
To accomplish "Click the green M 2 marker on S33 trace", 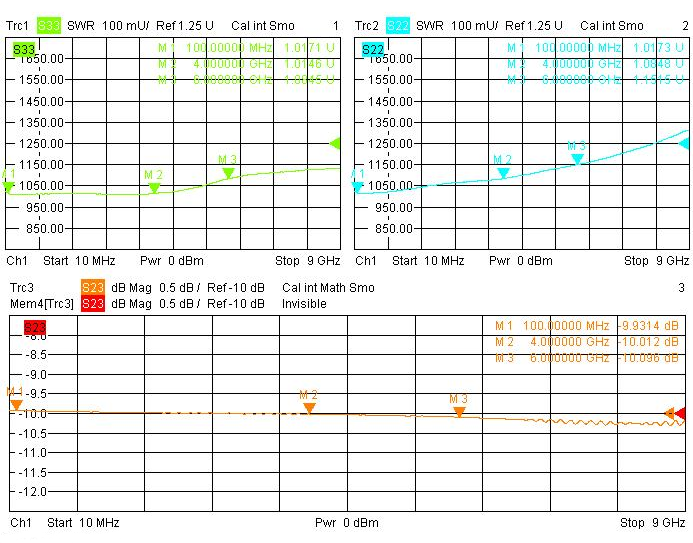I will click(154, 187).
